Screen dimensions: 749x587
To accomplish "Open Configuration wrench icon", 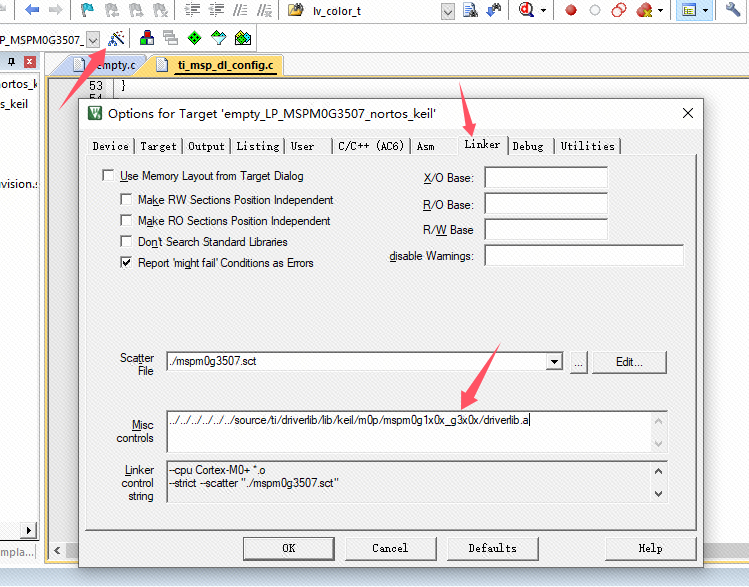I will (733, 10).
